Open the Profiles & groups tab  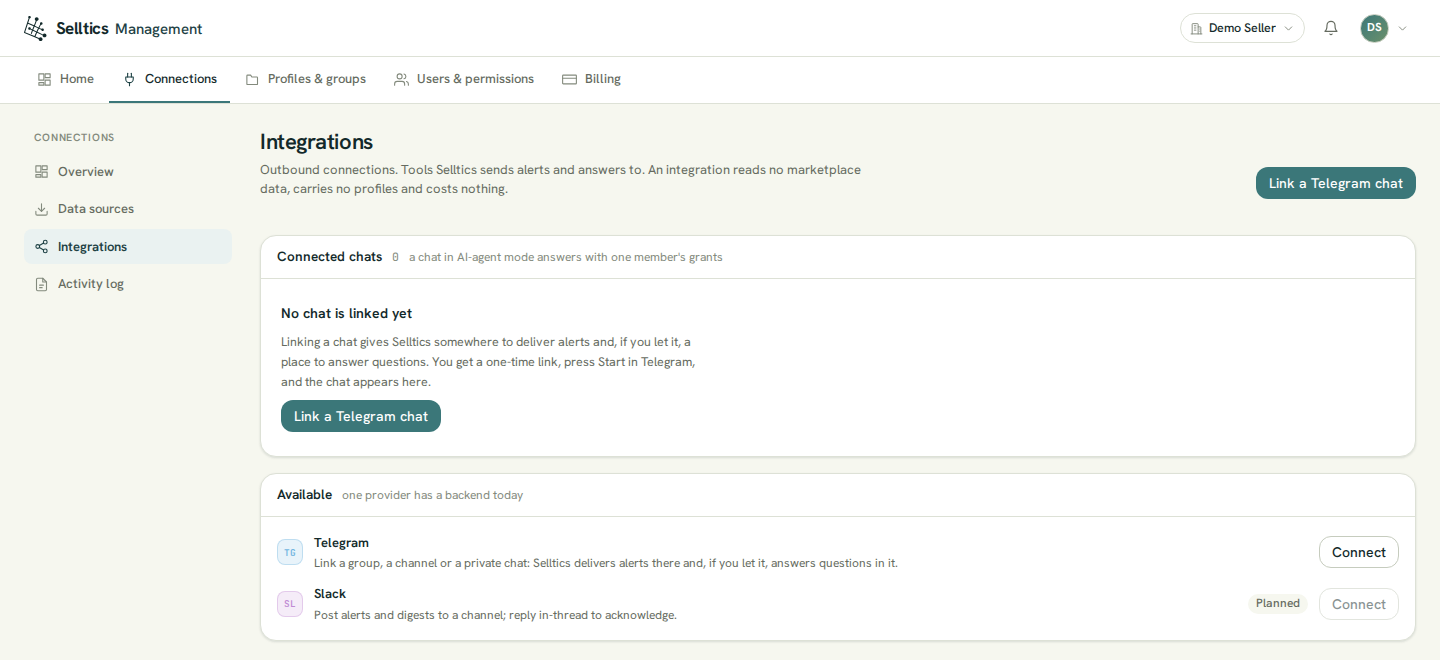[x=306, y=79]
